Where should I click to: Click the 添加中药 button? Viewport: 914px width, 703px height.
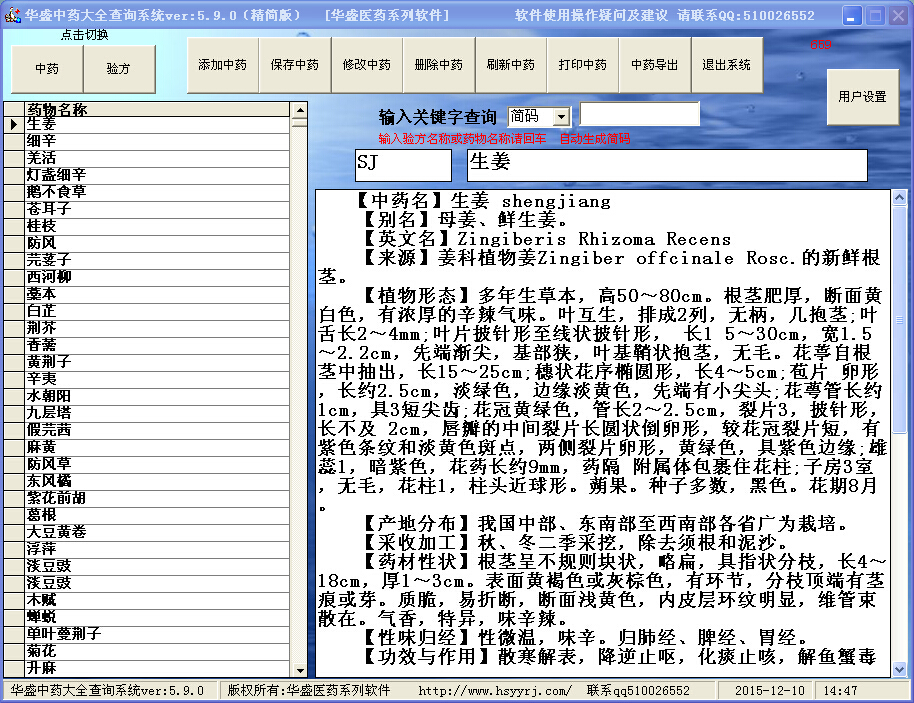(223, 65)
